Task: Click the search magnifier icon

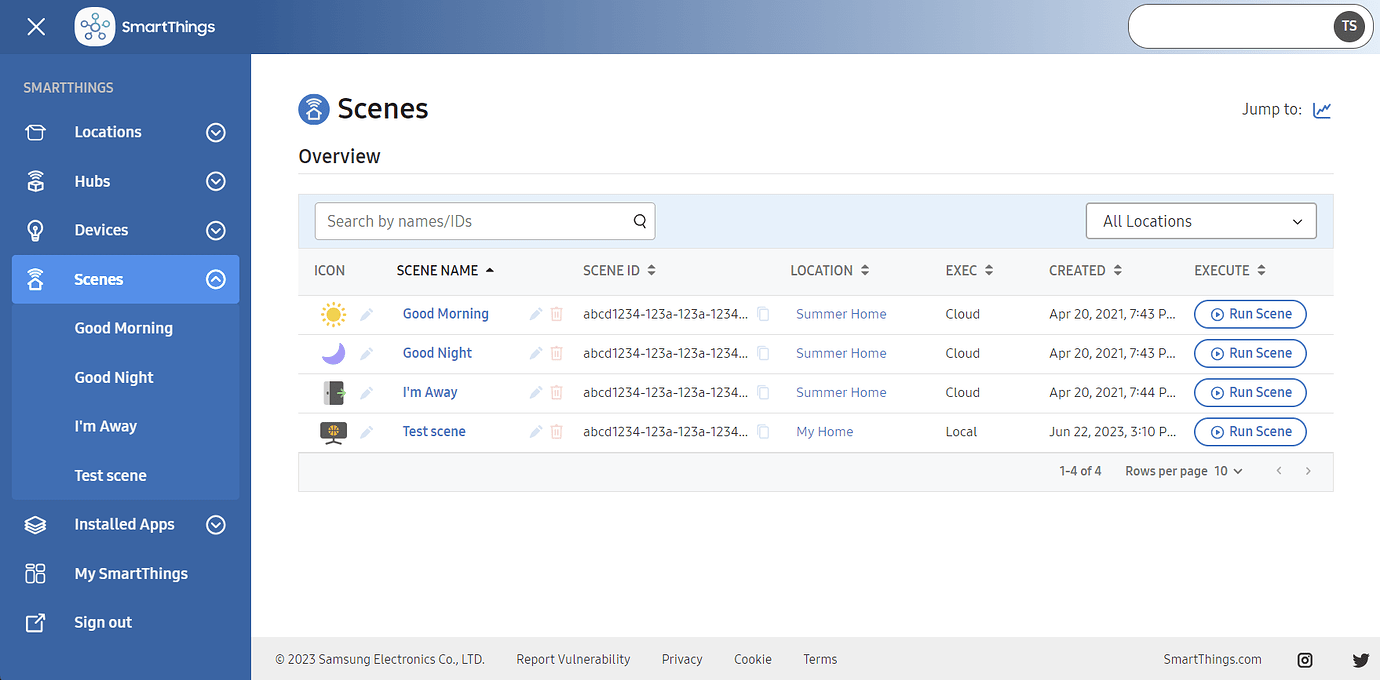Action: tap(639, 220)
